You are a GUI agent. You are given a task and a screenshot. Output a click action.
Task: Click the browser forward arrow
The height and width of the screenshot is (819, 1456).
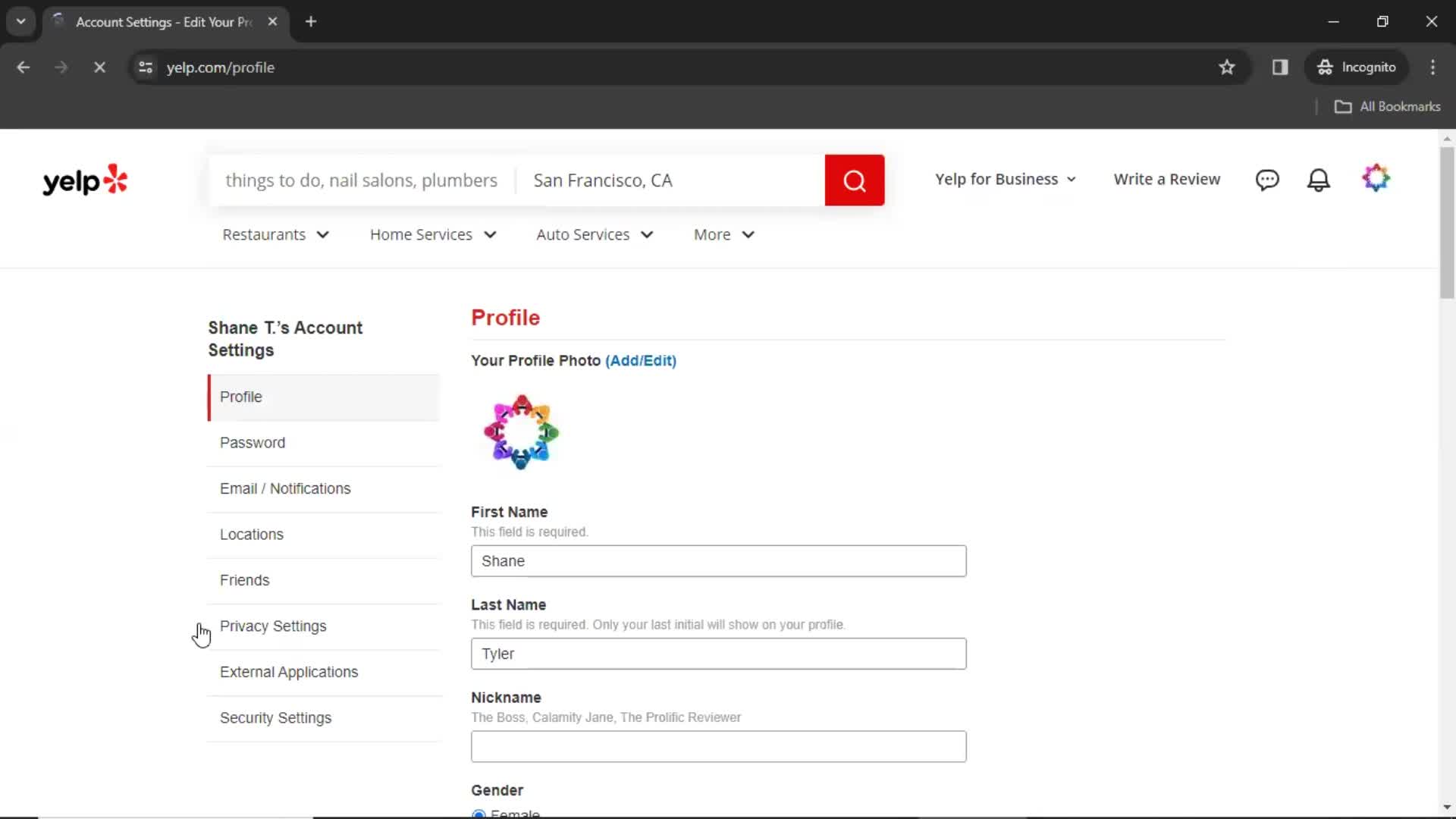click(x=61, y=67)
